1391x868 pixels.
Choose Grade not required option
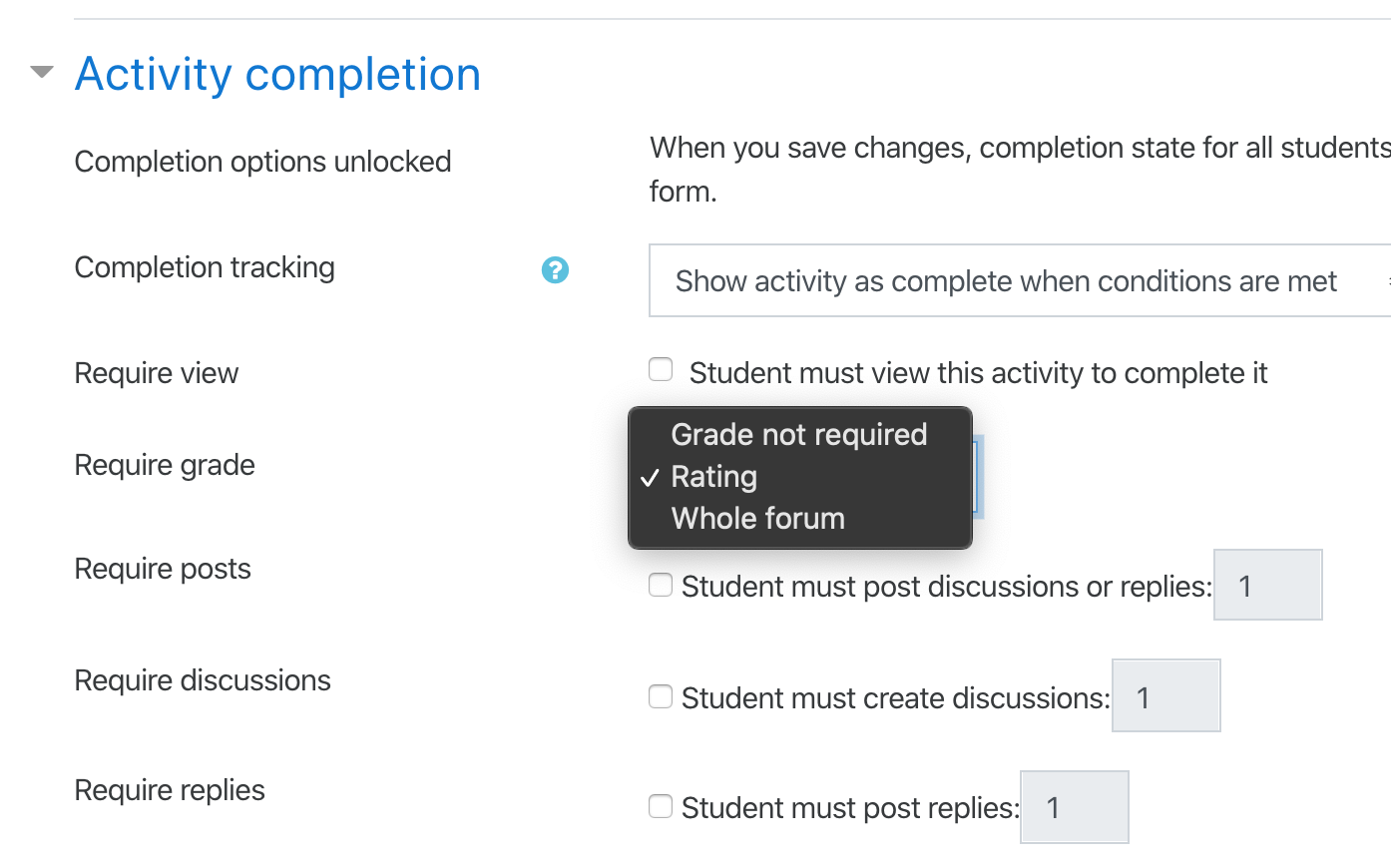click(x=799, y=434)
